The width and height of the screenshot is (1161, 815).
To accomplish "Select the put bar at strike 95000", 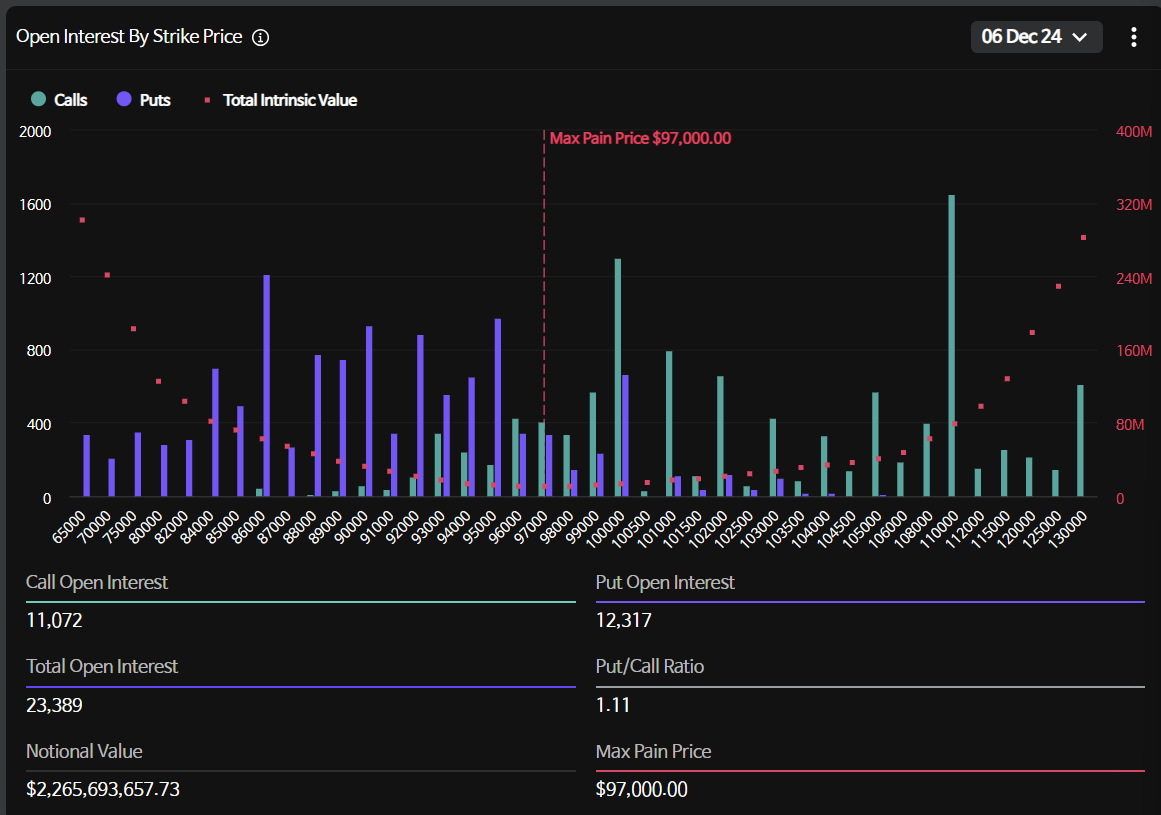I will pyautogui.click(x=498, y=407).
